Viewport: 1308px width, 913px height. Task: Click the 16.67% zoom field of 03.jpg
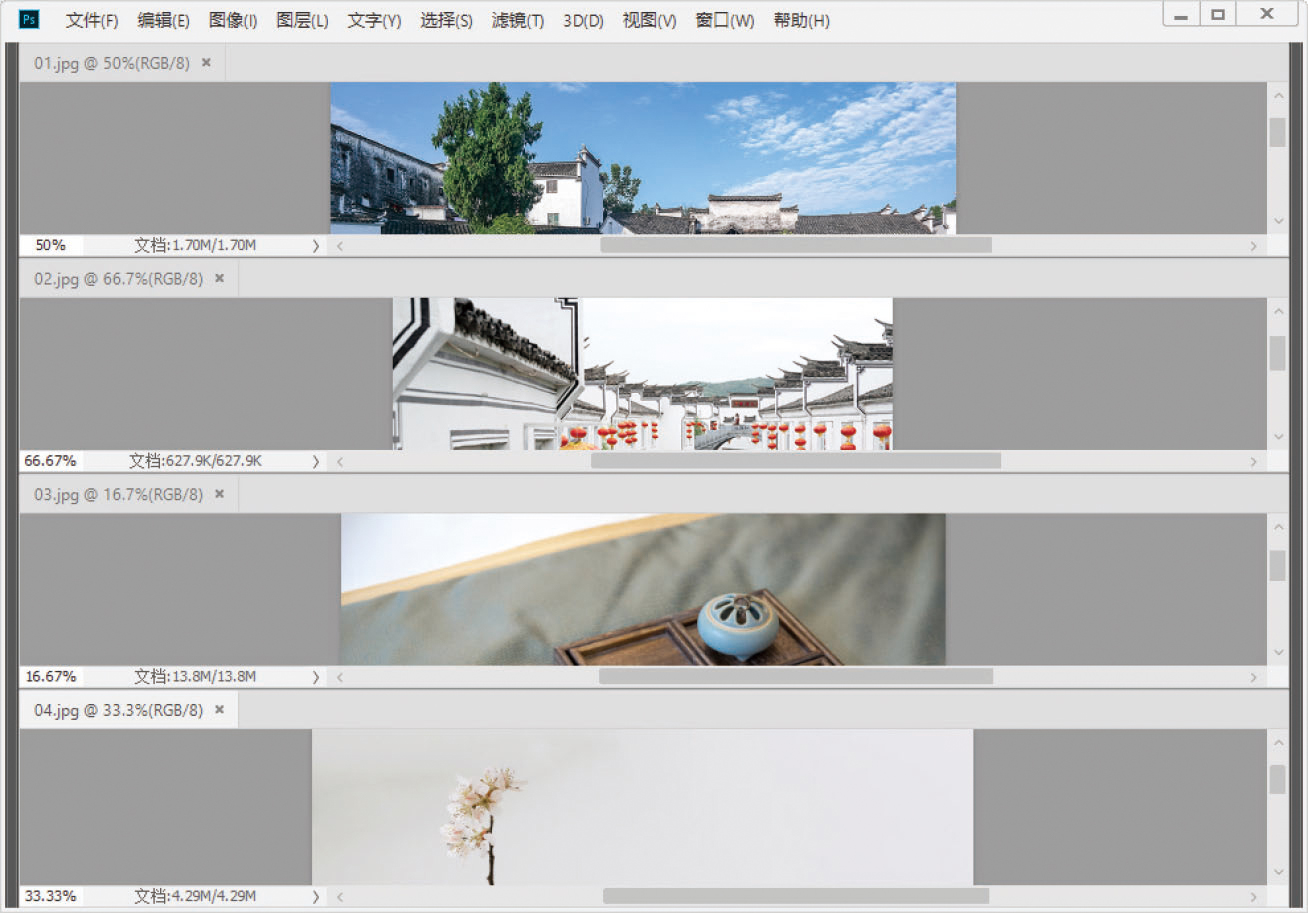point(51,677)
